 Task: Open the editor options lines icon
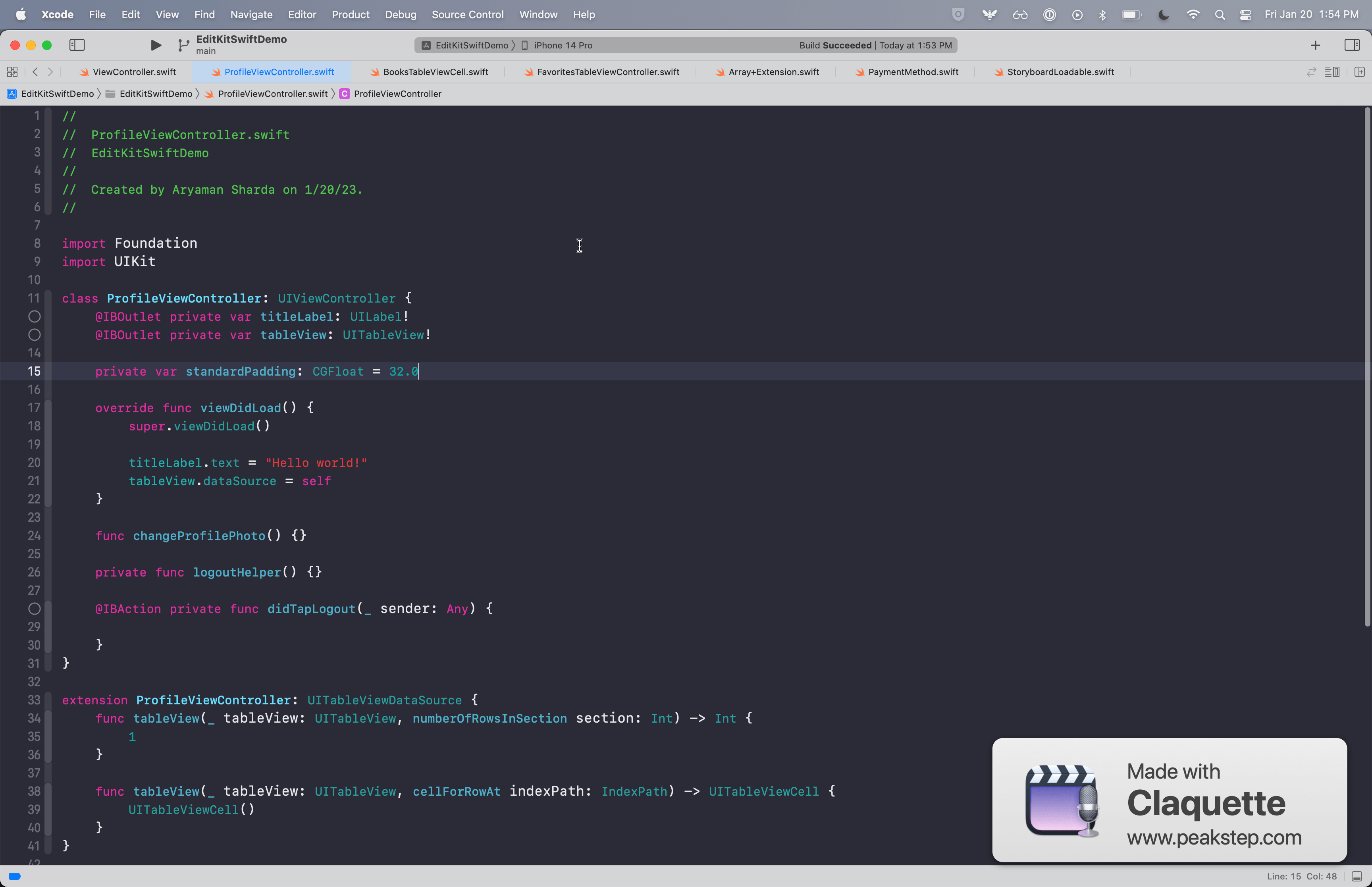coord(1332,72)
